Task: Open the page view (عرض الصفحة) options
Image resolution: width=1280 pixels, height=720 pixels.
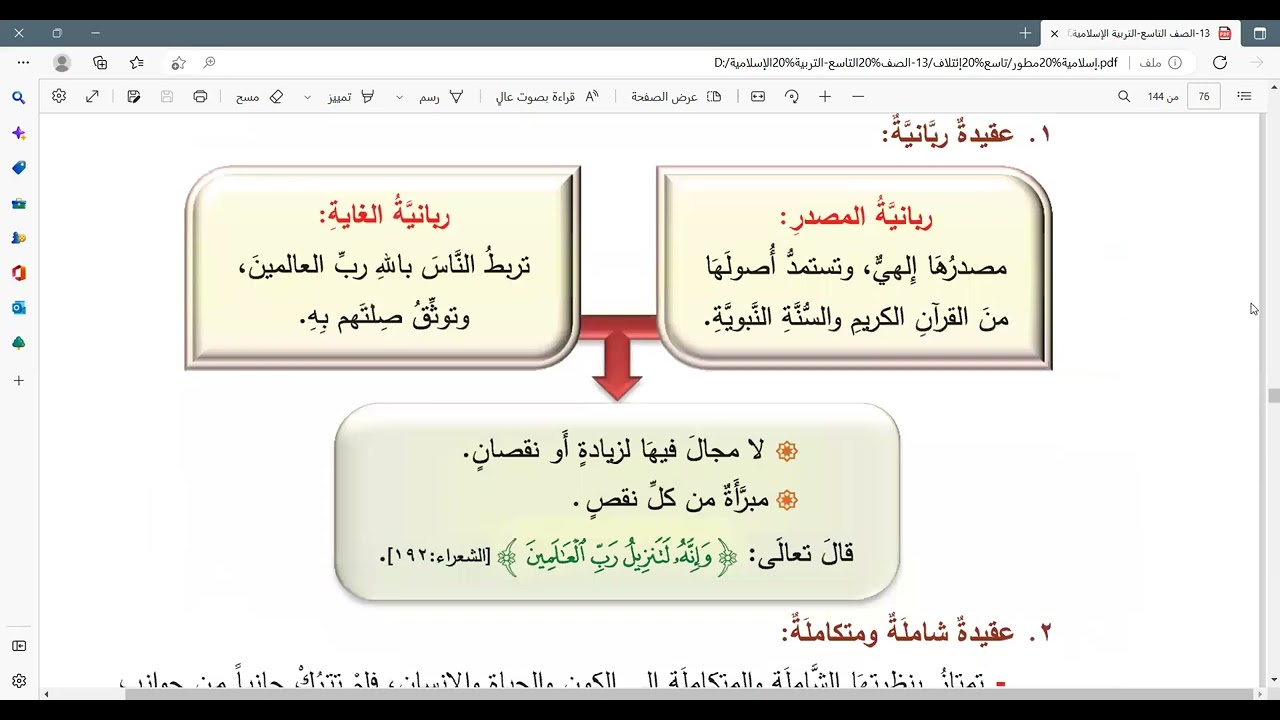Action: click(676, 96)
